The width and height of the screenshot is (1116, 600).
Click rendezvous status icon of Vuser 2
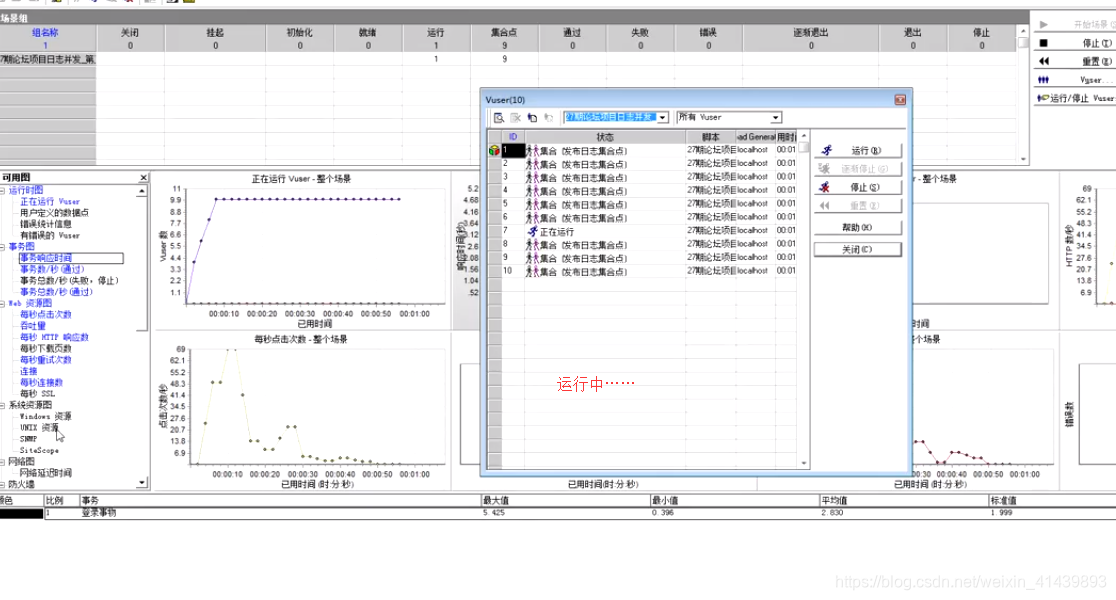[x=532, y=164]
